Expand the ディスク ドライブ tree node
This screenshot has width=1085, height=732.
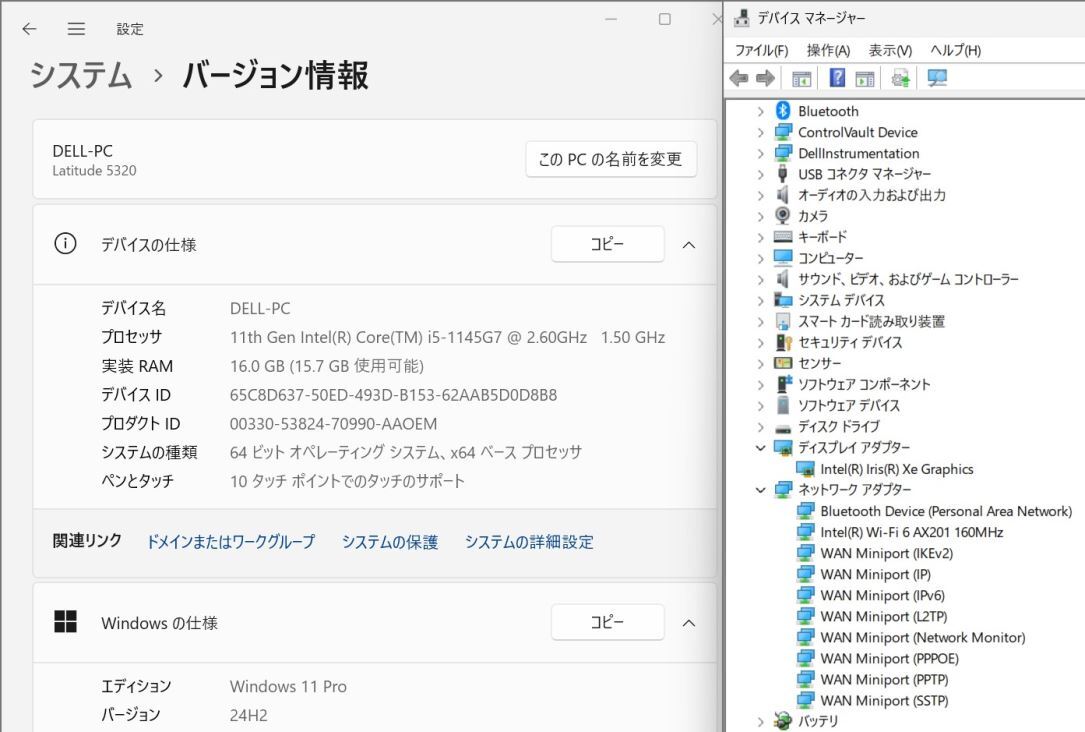[760, 427]
